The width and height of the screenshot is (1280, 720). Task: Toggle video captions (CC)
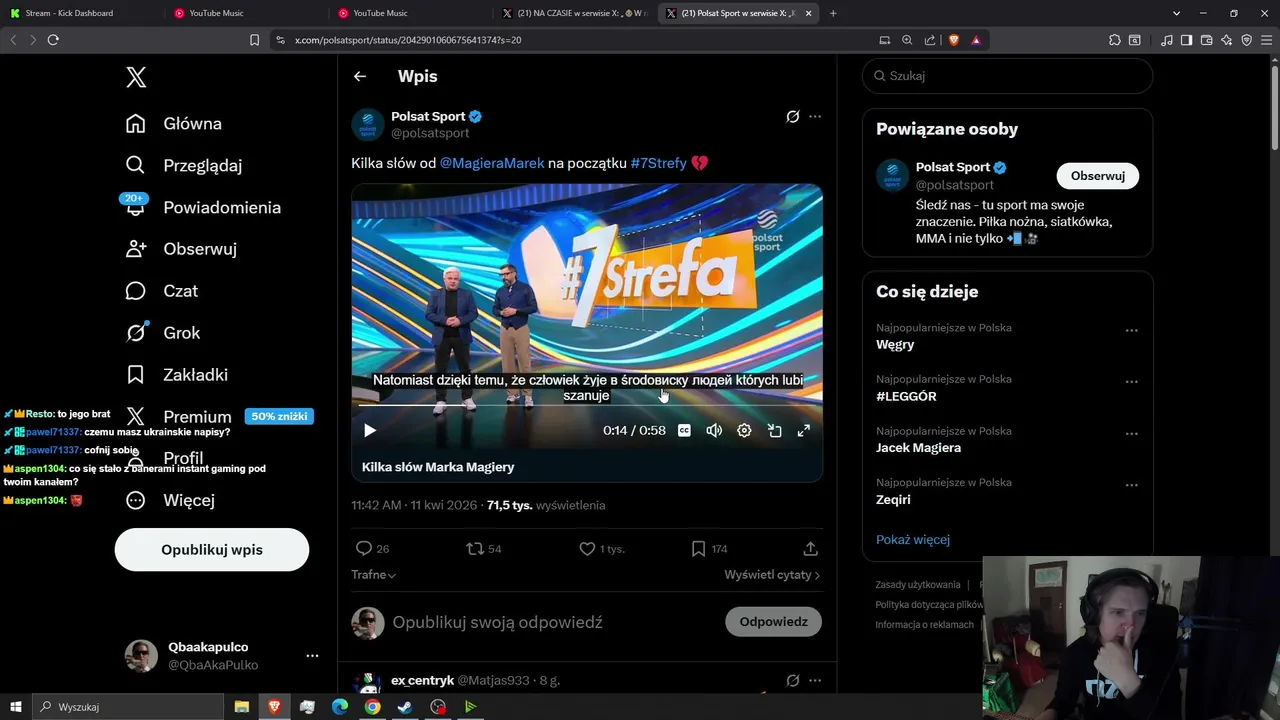point(684,430)
